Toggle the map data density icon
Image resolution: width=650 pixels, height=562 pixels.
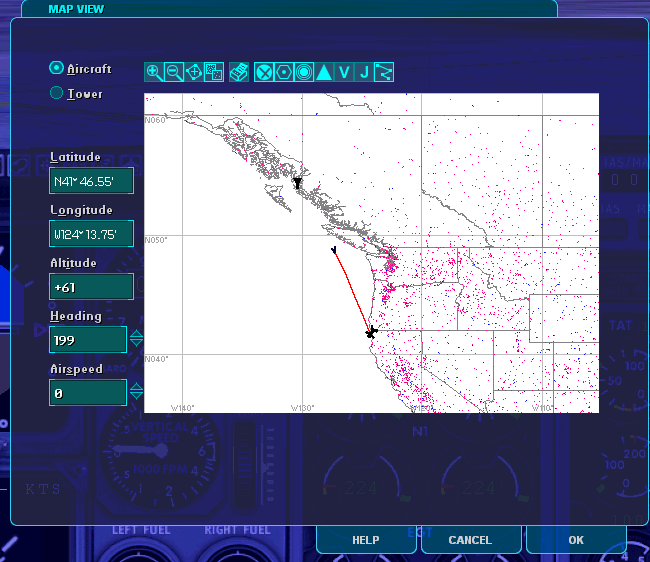pos(214,72)
